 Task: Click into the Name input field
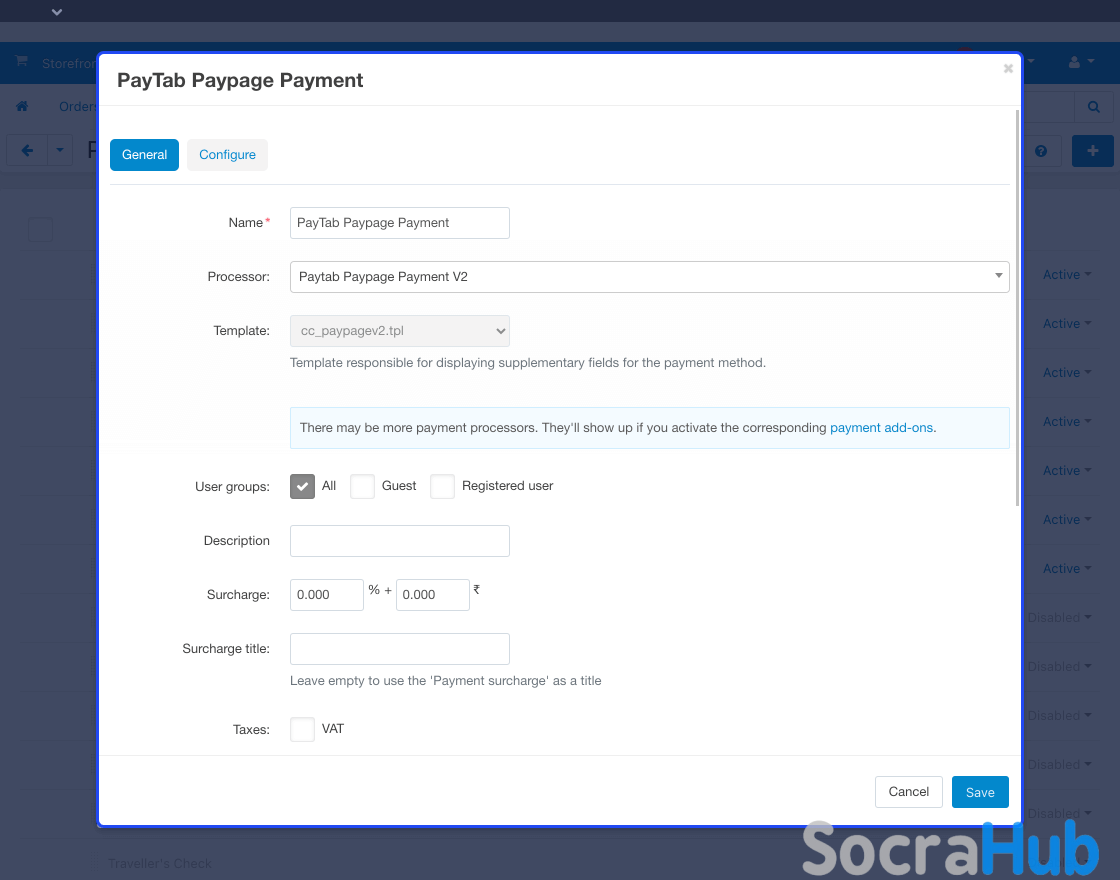coord(399,223)
